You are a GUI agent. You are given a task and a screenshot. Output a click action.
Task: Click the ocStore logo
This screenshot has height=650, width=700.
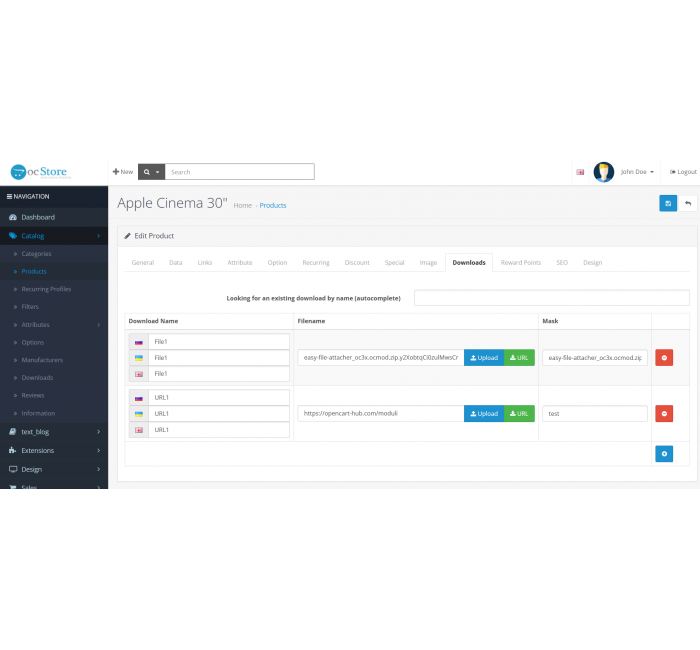tap(41, 172)
